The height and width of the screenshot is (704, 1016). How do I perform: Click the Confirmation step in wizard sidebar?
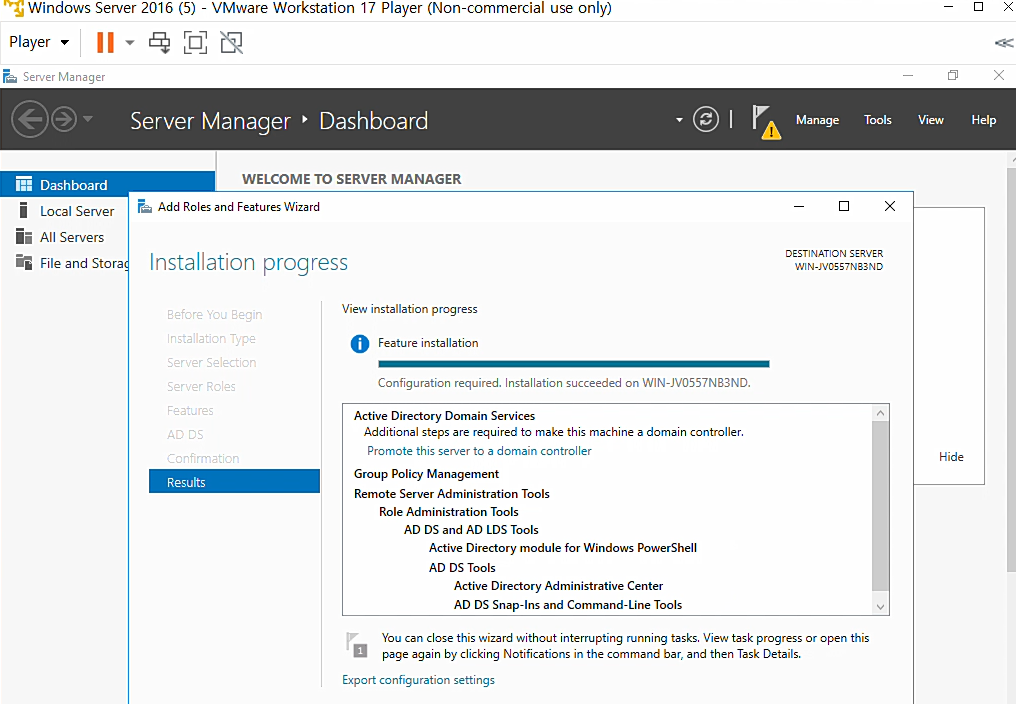(203, 458)
